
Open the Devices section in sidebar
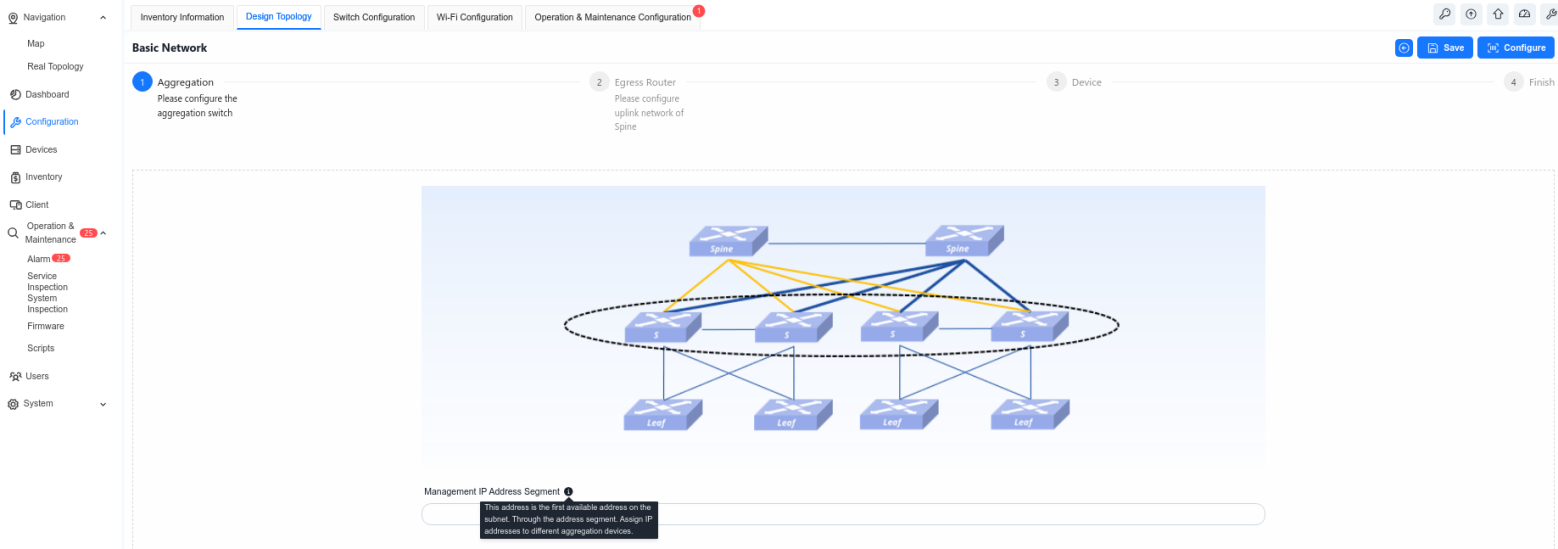[41, 149]
